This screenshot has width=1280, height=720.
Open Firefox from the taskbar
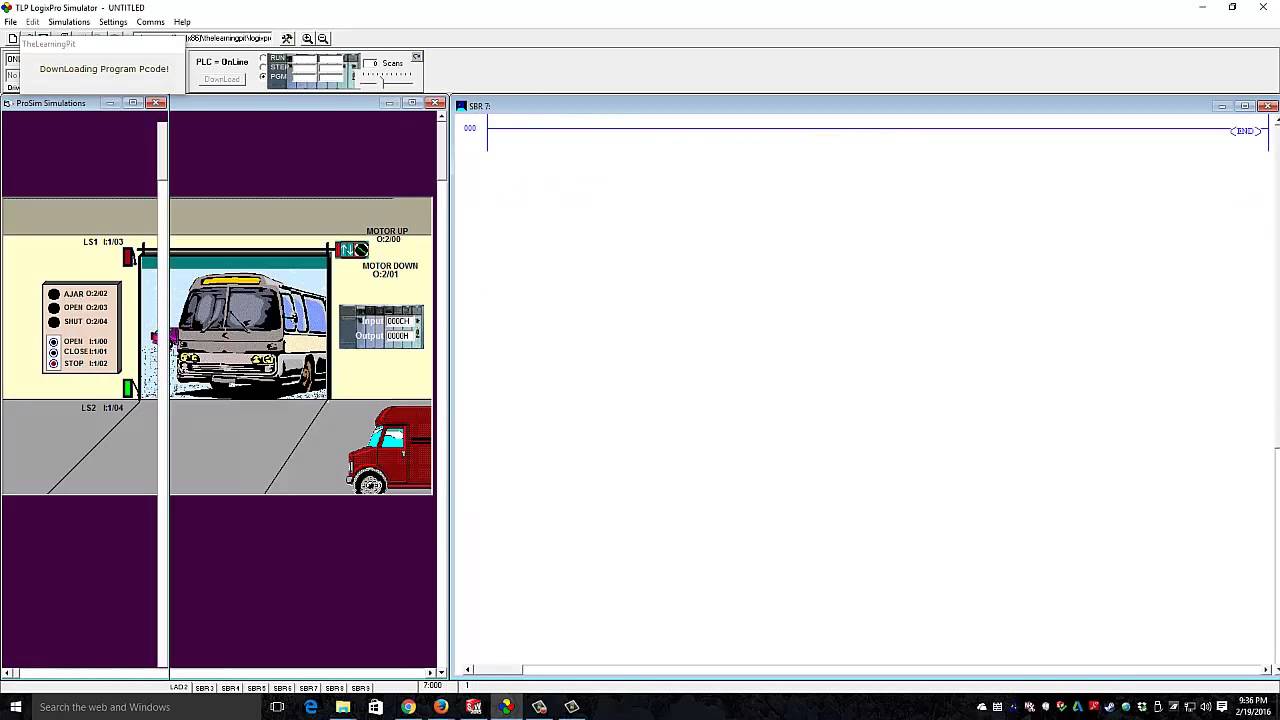click(441, 707)
